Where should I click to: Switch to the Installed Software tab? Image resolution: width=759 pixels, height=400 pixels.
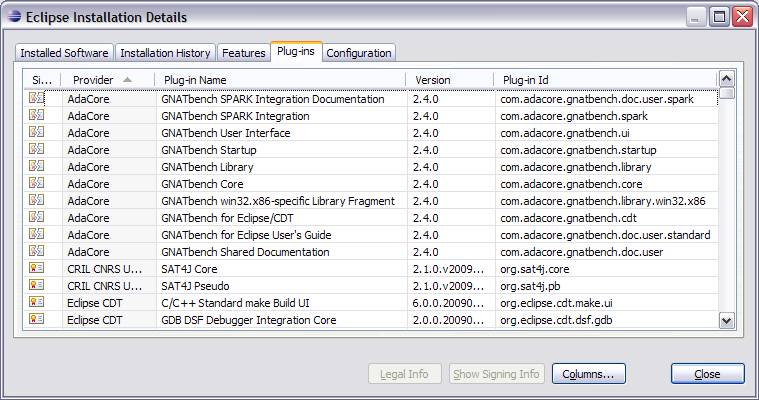[64, 53]
